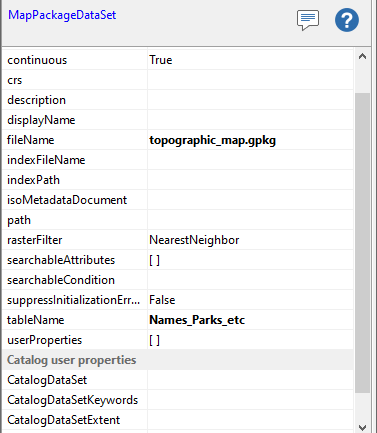Toggle suppressInitializationErr False value
The width and height of the screenshot is (377, 433).
point(250,300)
